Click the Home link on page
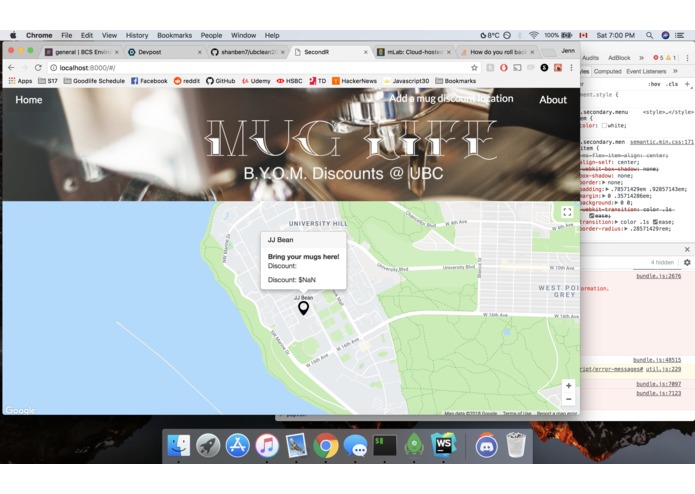 29,100
